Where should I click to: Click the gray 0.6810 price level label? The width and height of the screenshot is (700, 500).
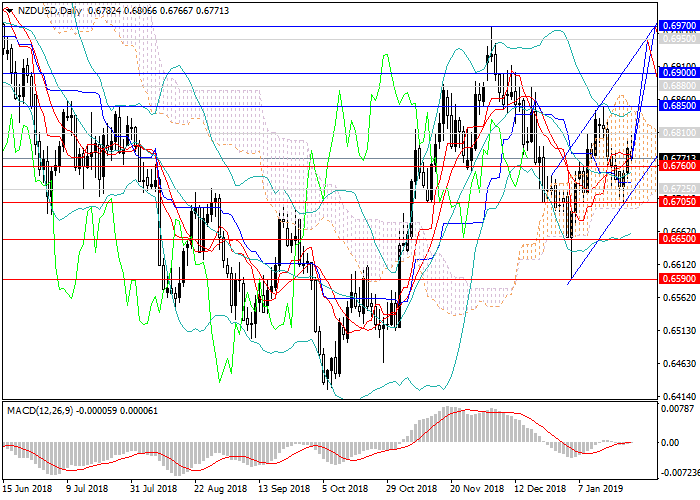coord(678,132)
